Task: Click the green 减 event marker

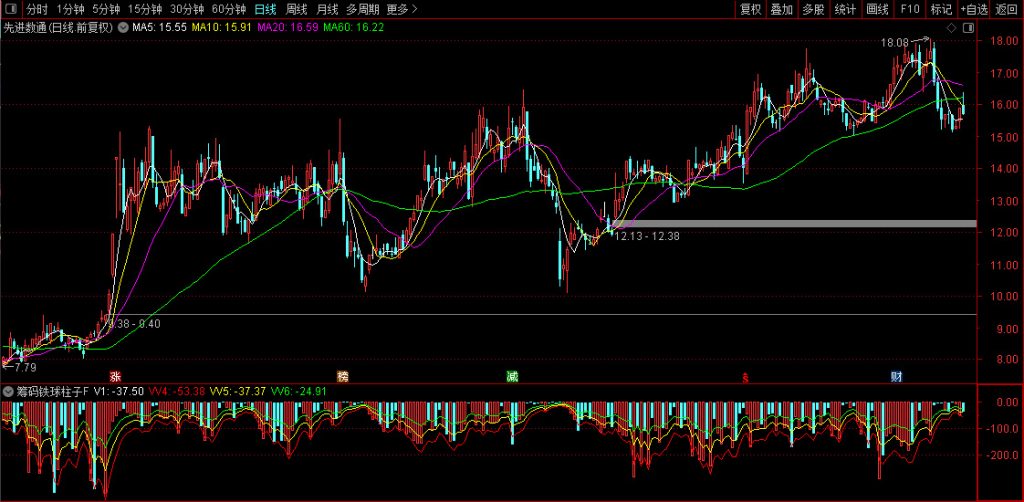Action: (x=512, y=376)
